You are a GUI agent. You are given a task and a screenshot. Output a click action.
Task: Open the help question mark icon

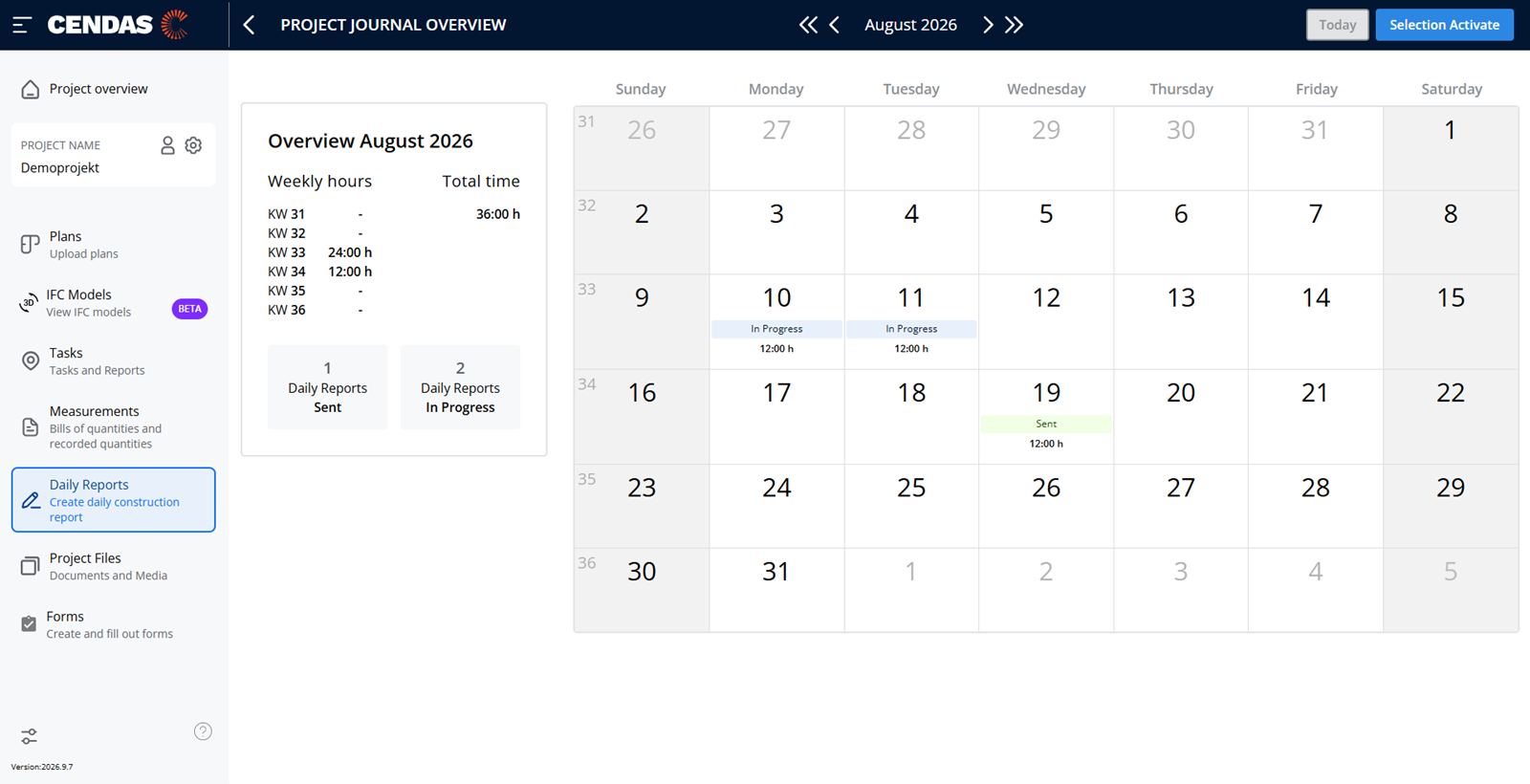pyautogui.click(x=203, y=731)
